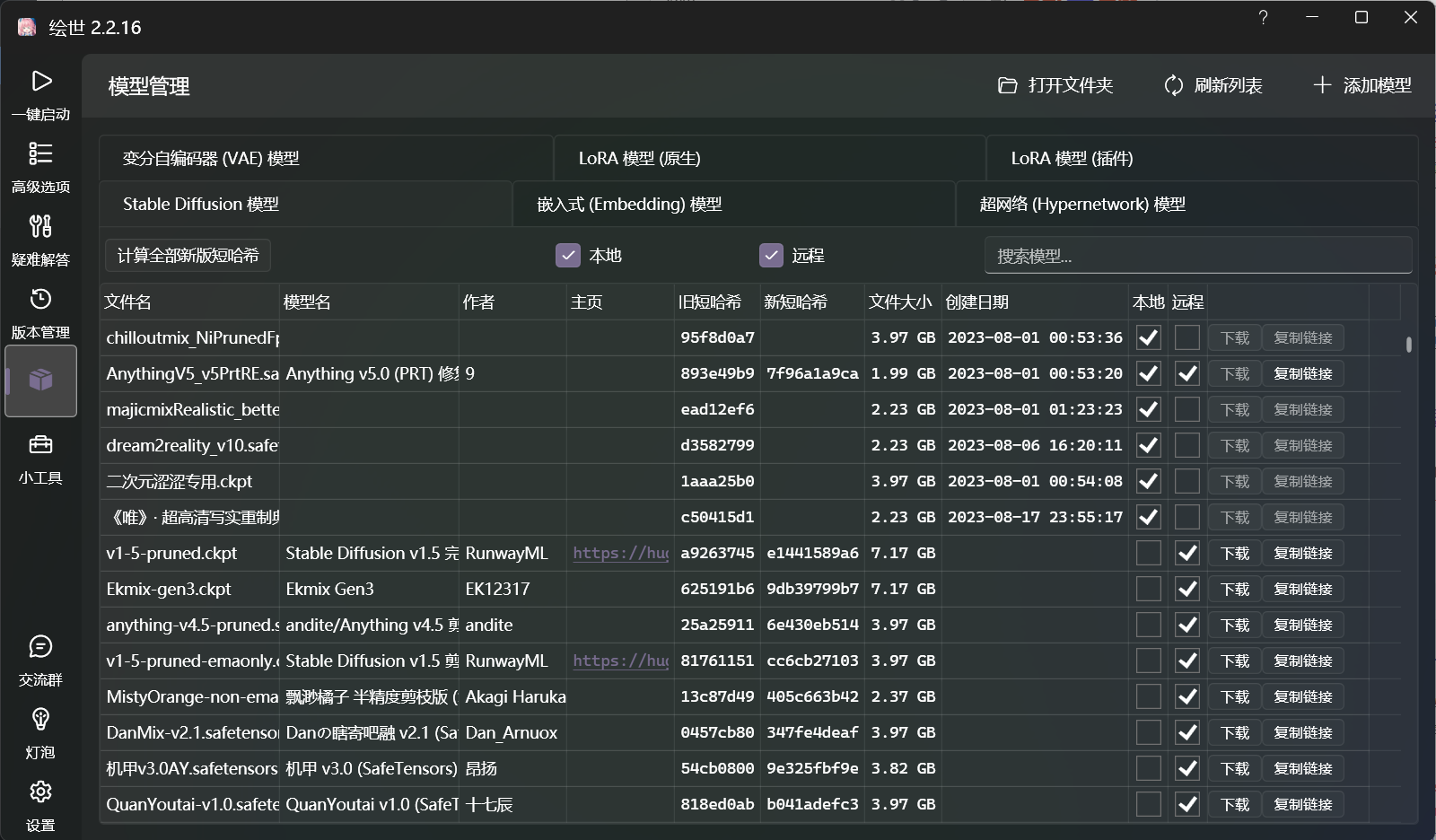This screenshot has width=1436, height=840.
Task: Click the help question mark icon
Action: coord(1263,18)
